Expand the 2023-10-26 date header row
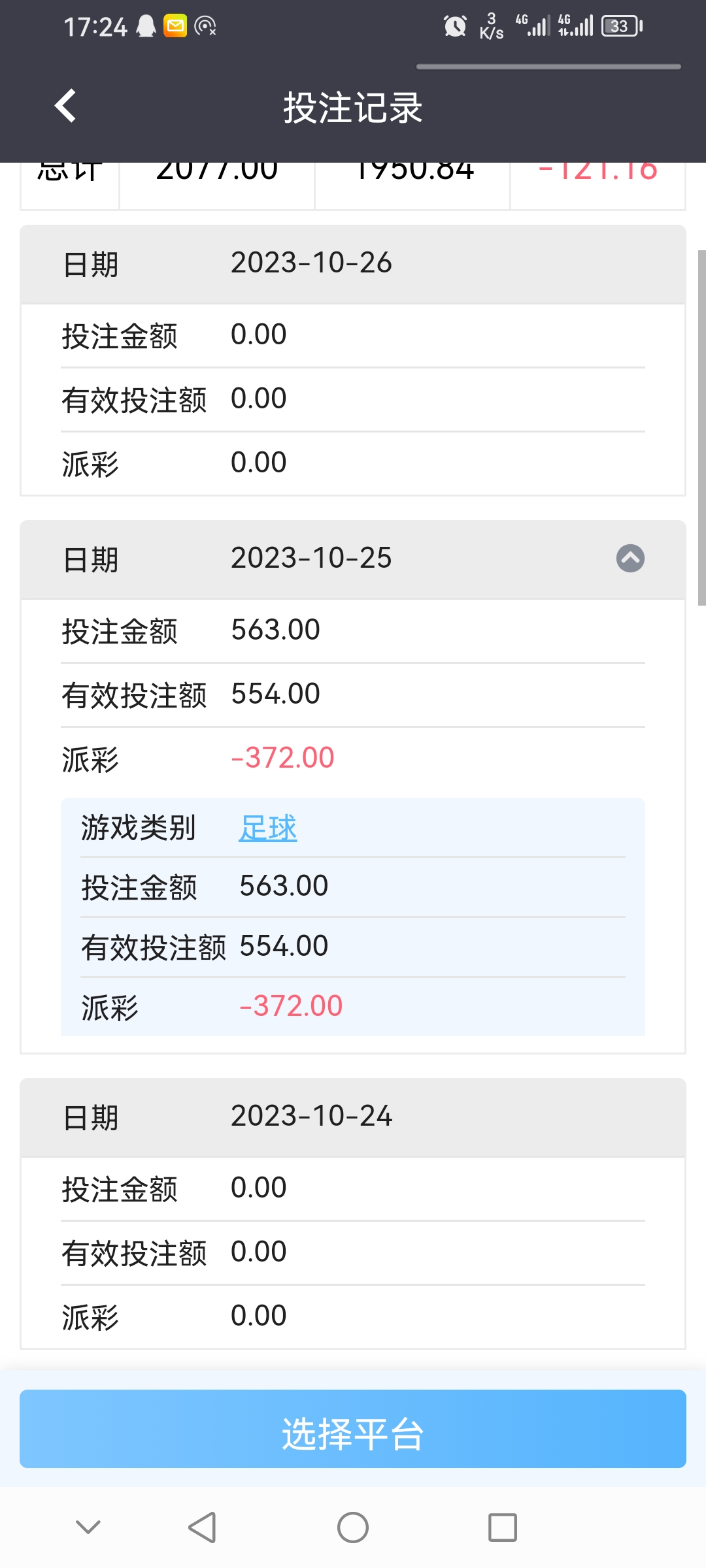Viewport: 706px width, 1568px height. click(x=353, y=264)
